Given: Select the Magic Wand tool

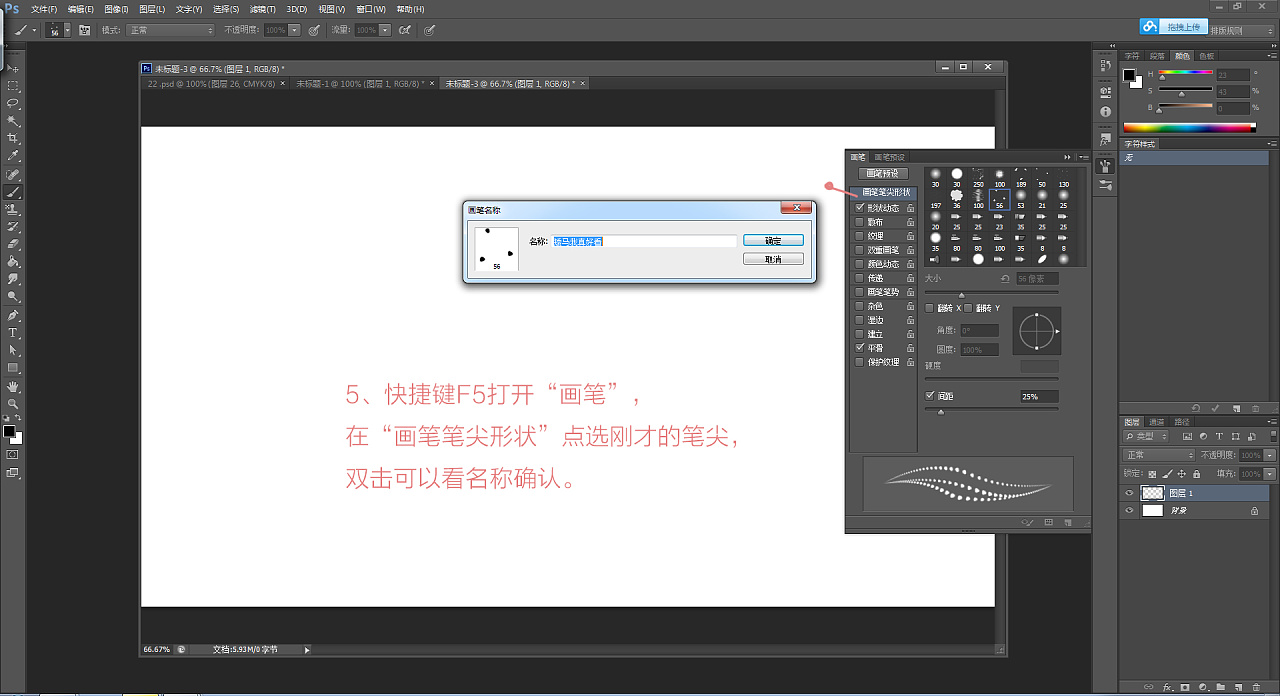Looking at the screenshot, I should click(x=14, y=121).
